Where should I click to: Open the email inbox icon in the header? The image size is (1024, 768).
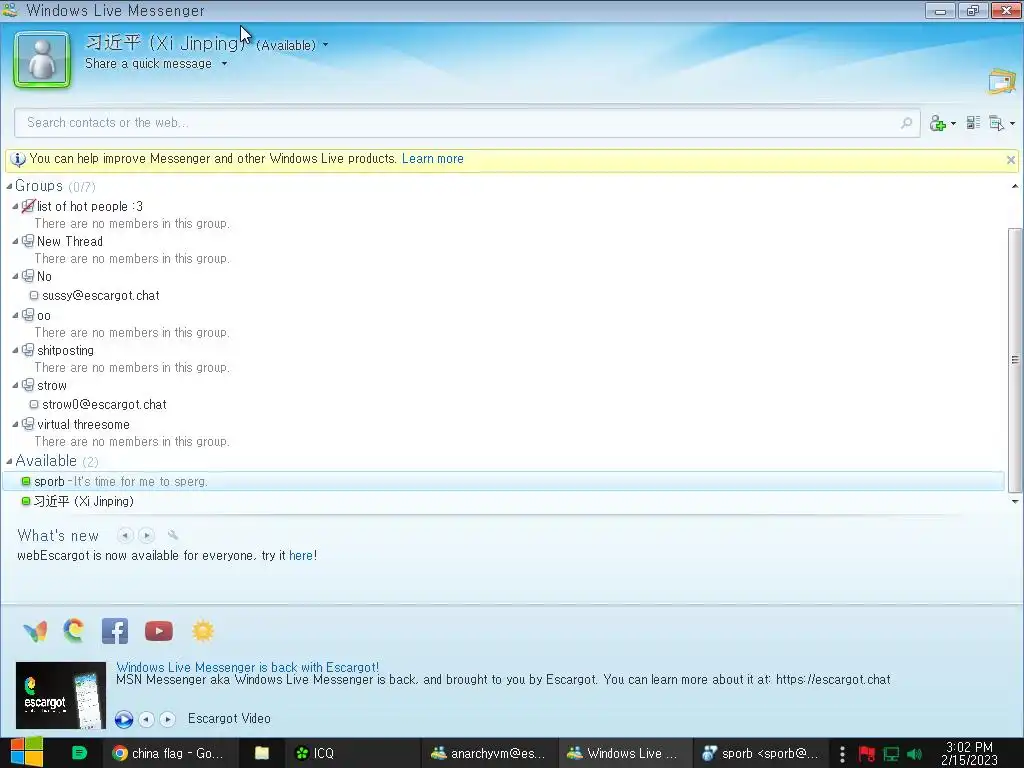point(1002,82)
